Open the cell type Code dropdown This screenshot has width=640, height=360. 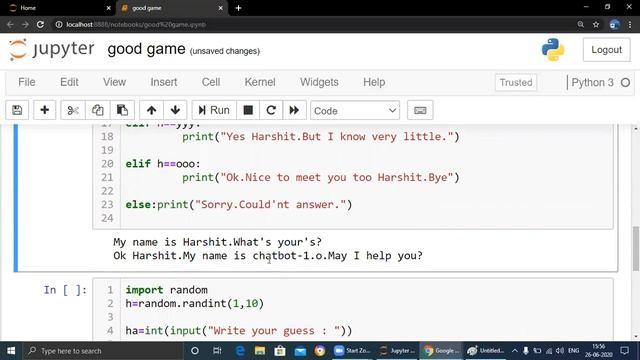(355, 111)
